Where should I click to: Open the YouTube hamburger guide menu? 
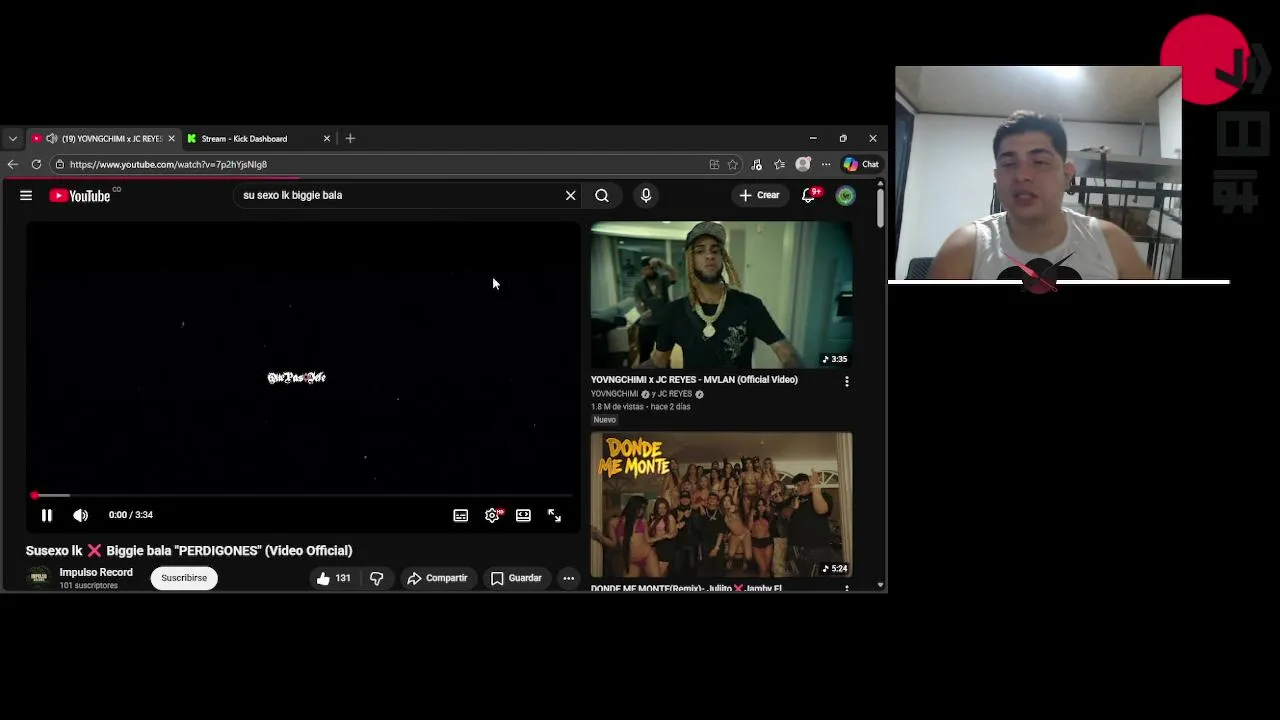click(26, 196)
